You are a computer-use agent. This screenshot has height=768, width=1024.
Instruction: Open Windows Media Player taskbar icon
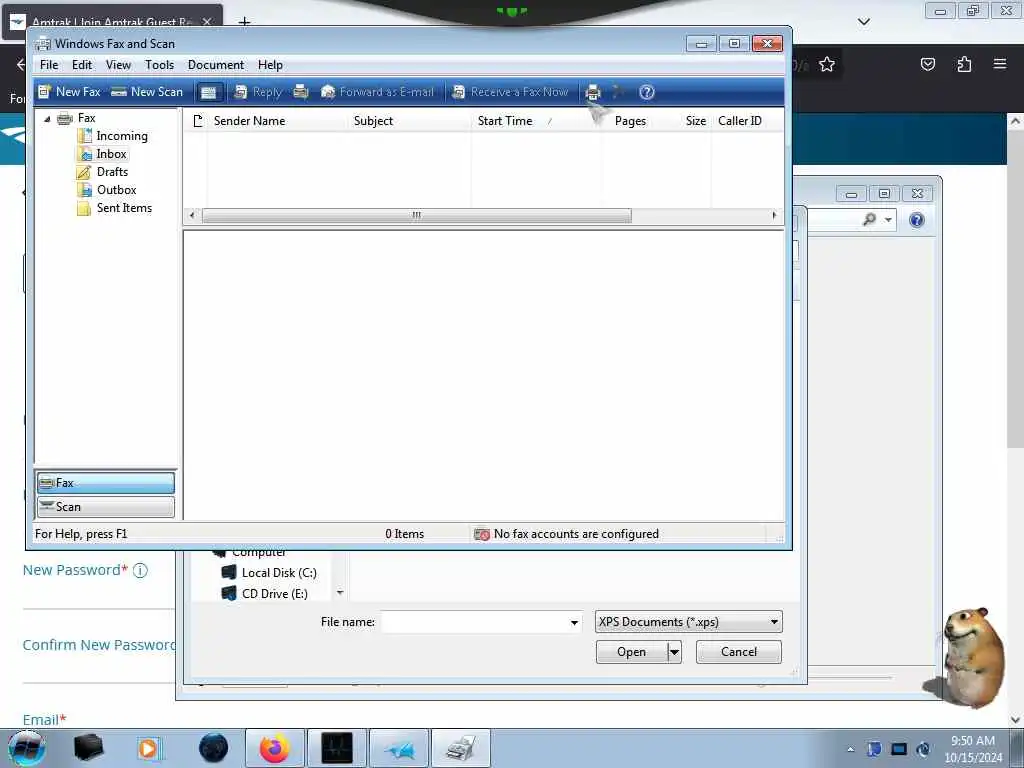point(149,748)
